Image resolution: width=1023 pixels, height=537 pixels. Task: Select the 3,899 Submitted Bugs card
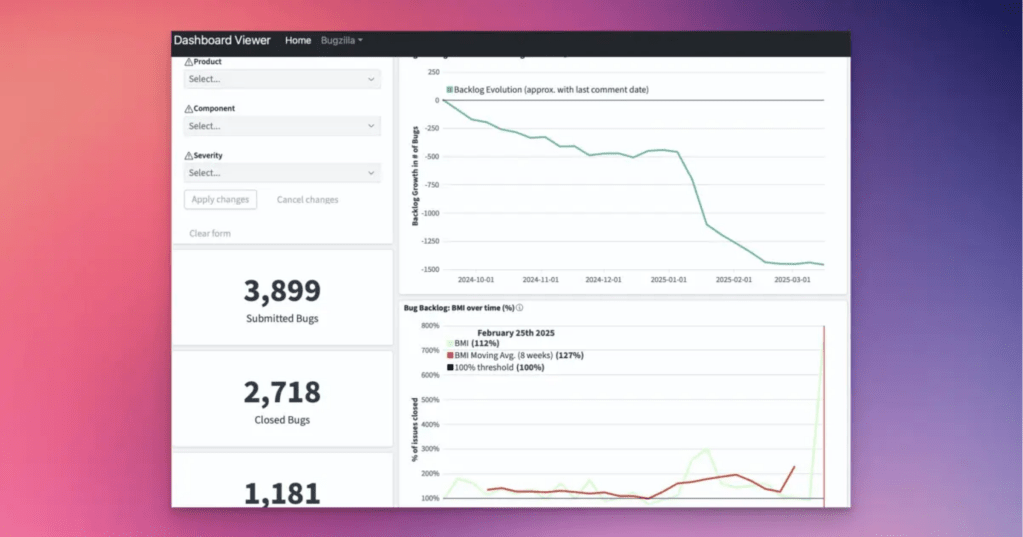tap(282, 297)
